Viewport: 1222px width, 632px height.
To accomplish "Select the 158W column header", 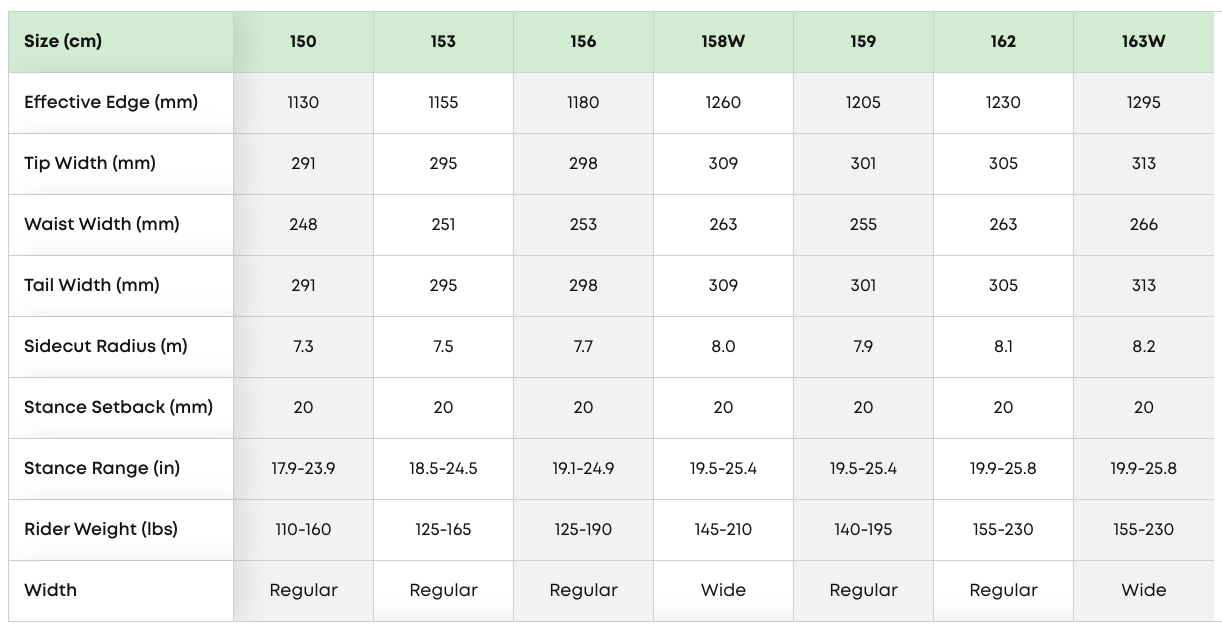I will [723, 41].
